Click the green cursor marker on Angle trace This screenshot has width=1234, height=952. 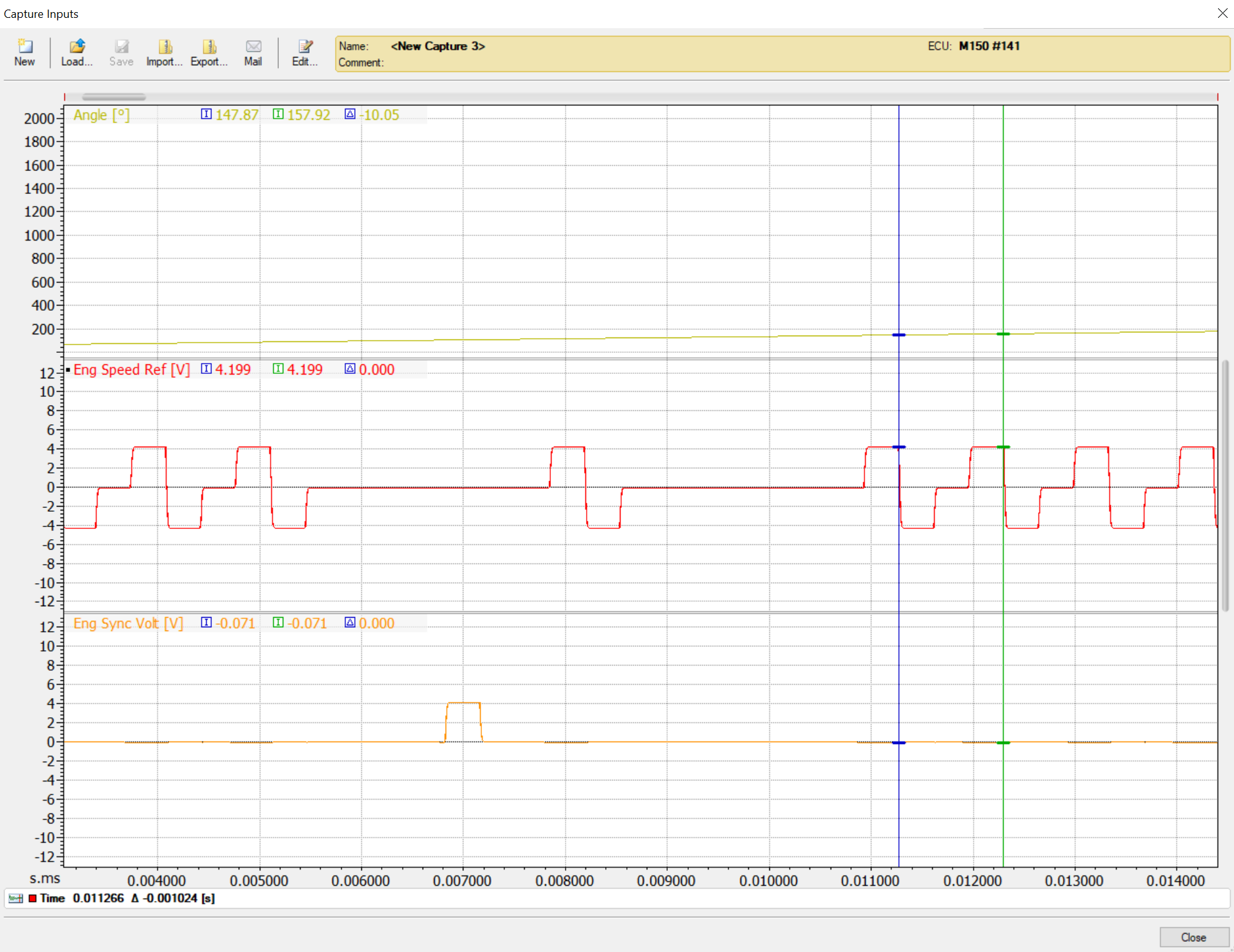1004,334
